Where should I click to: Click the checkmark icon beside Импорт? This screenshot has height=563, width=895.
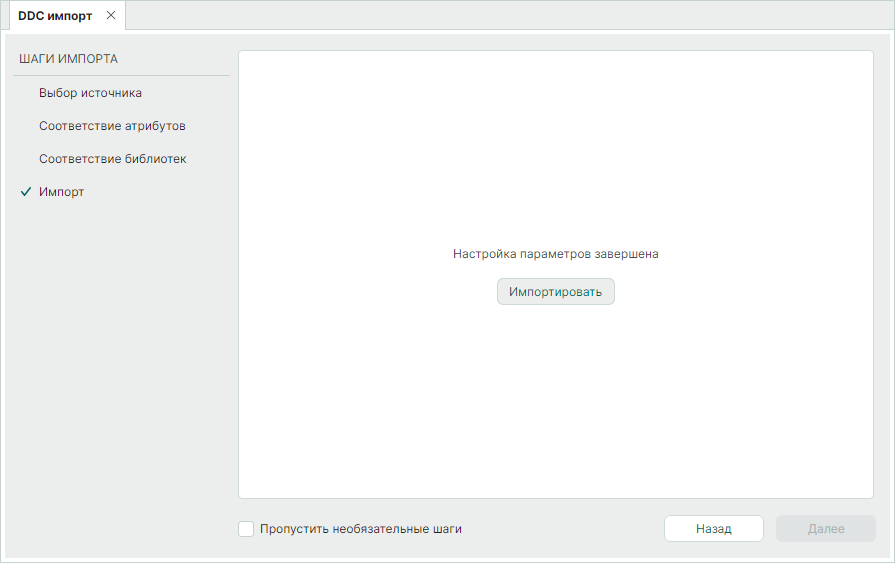tap(26, 192)
